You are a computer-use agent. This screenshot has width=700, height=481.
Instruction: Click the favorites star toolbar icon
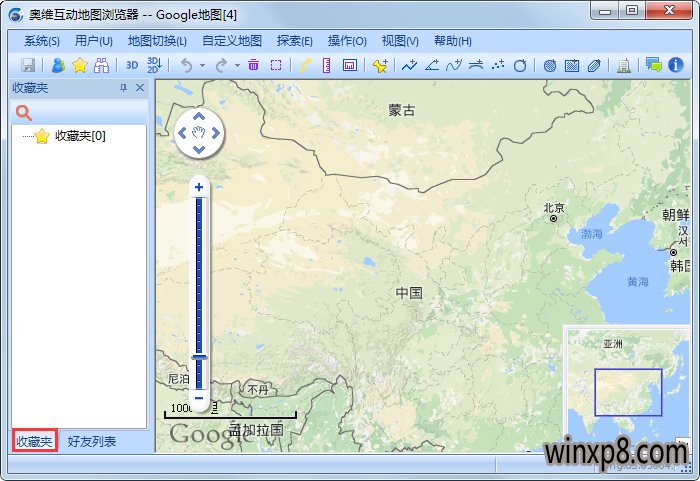[x=79, y=65]
